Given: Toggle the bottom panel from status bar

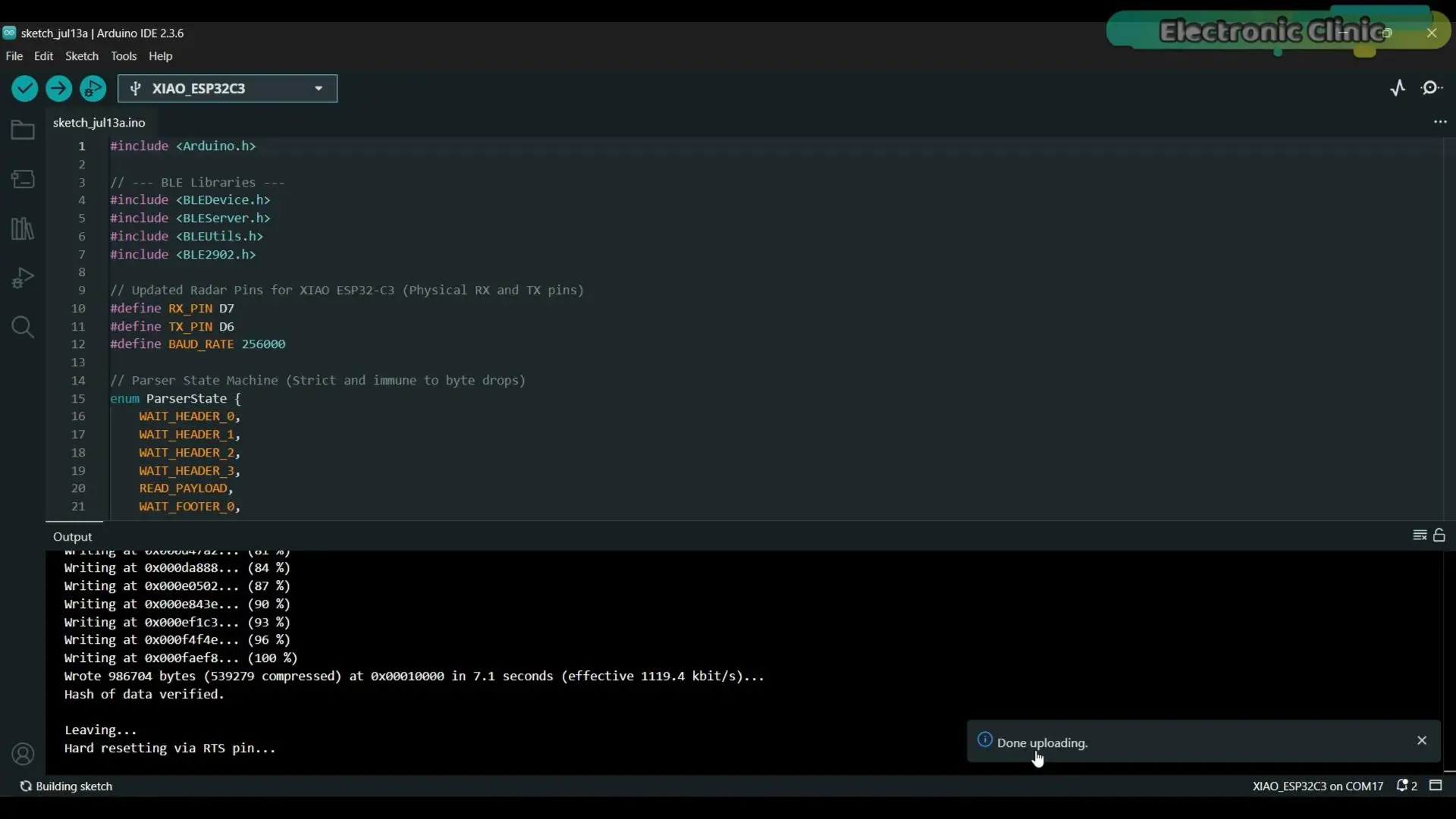Looking at the screenshot, I should 1436,786.
